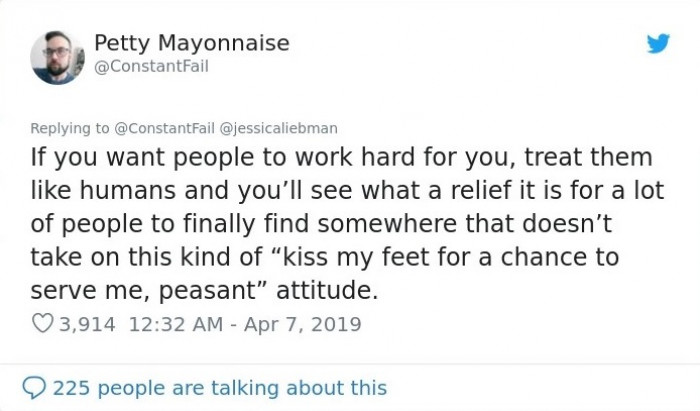Click the Twitter bird logo icon

point(656,44)
